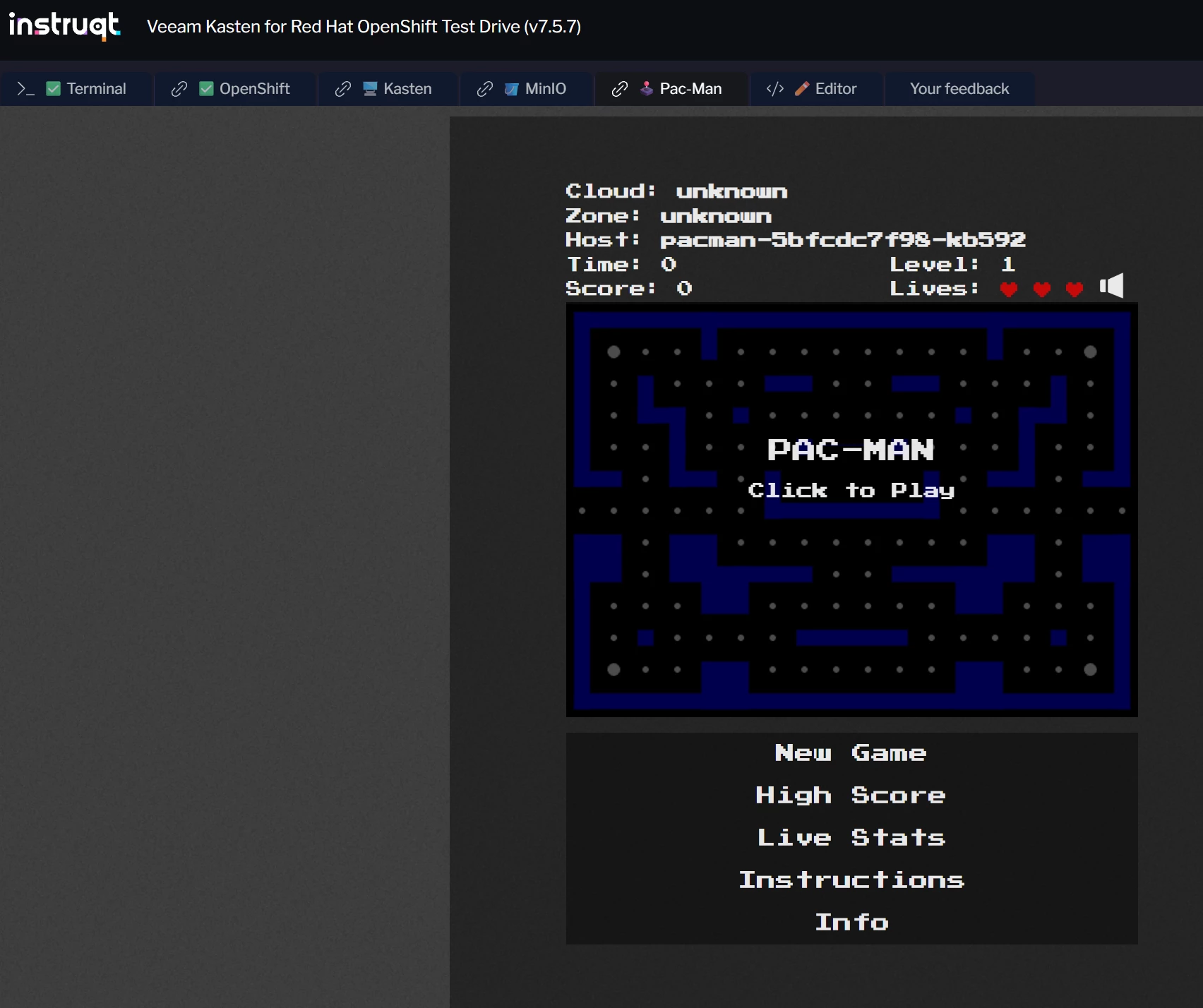Click the code brackets icon on Editor tab
Screen dimensions: 1203x1008
775,89
